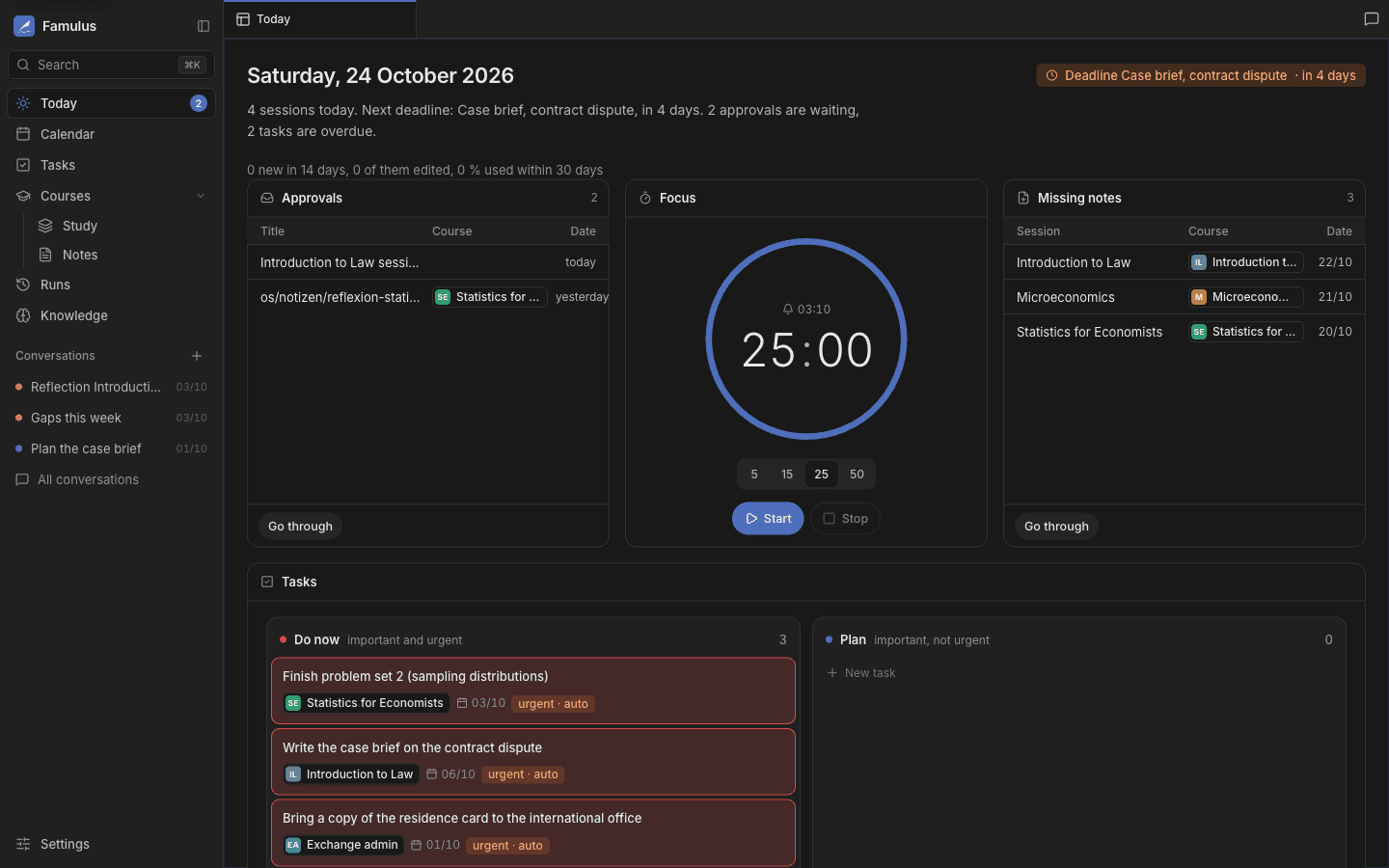Open the 'Plan the case brief' conversation
The height and width of the screenshot is (868, 1389).
point(111,448)
